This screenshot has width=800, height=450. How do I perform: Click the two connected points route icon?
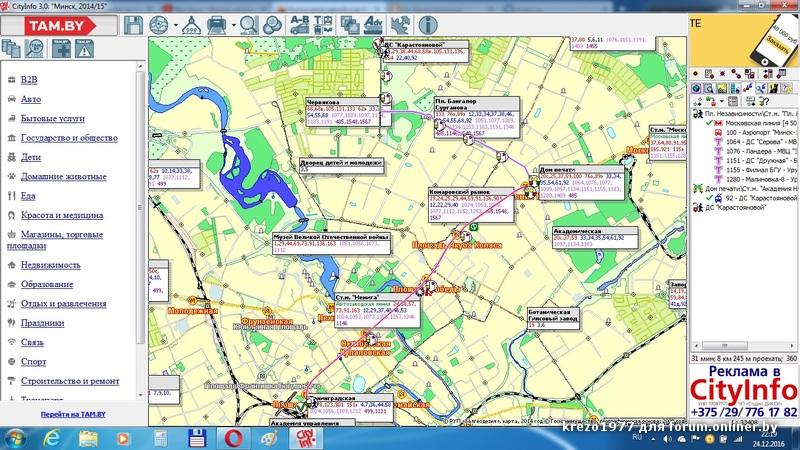point(735,74)
